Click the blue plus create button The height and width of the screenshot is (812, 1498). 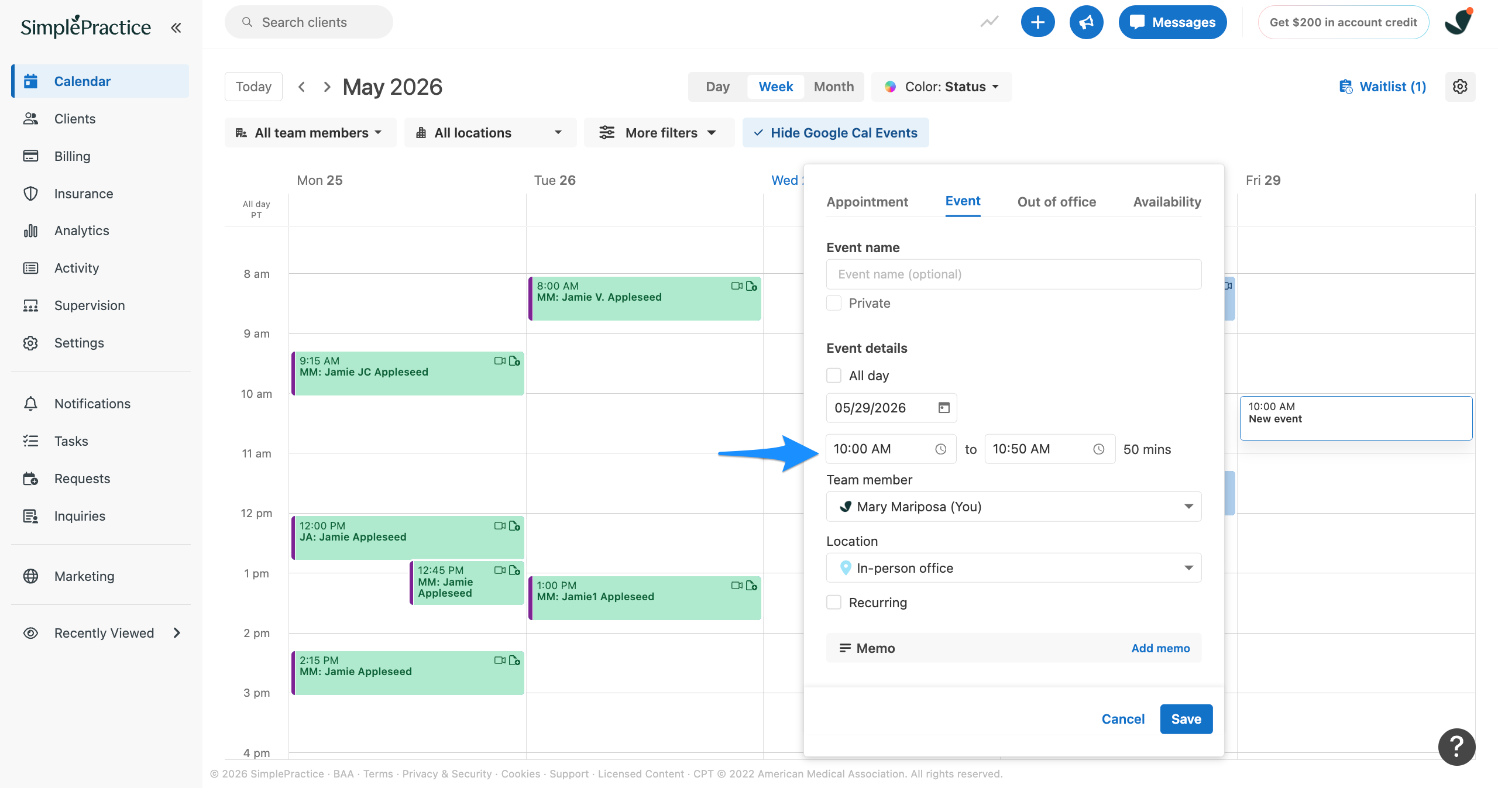coord(1037,22)
